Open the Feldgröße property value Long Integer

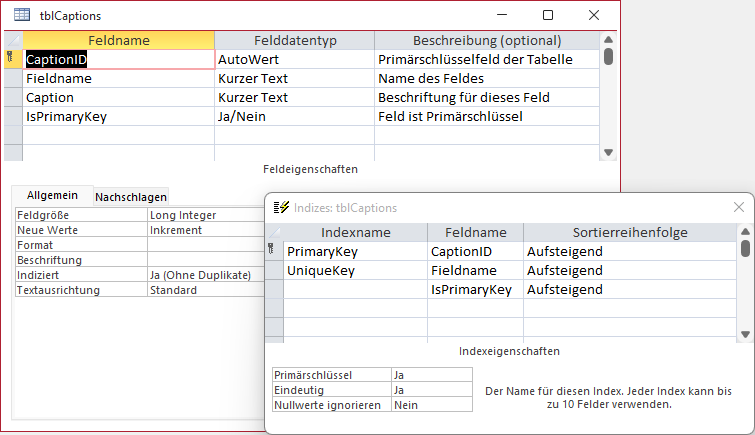(x=206, y=215)
